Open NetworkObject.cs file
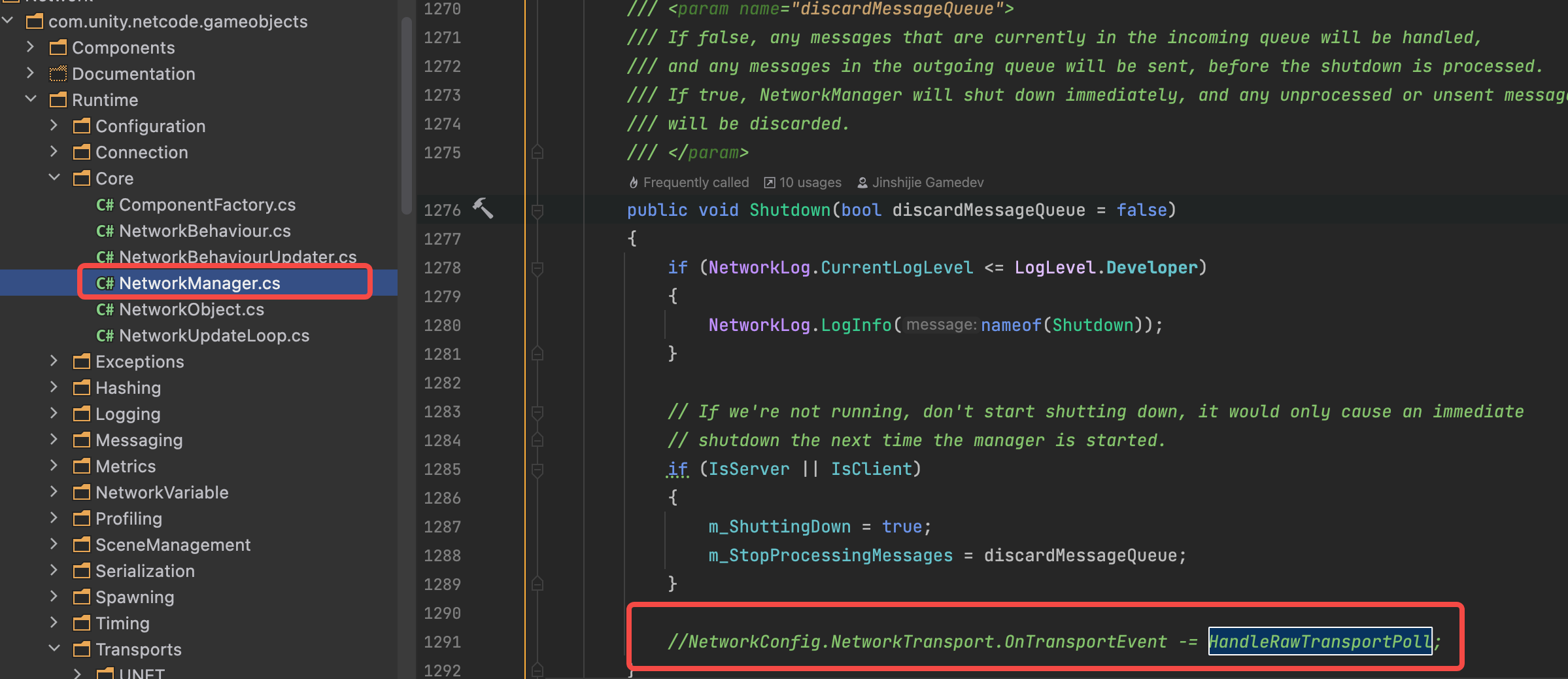Screen dimensions: 1568x679 click(x=192, y=309)
